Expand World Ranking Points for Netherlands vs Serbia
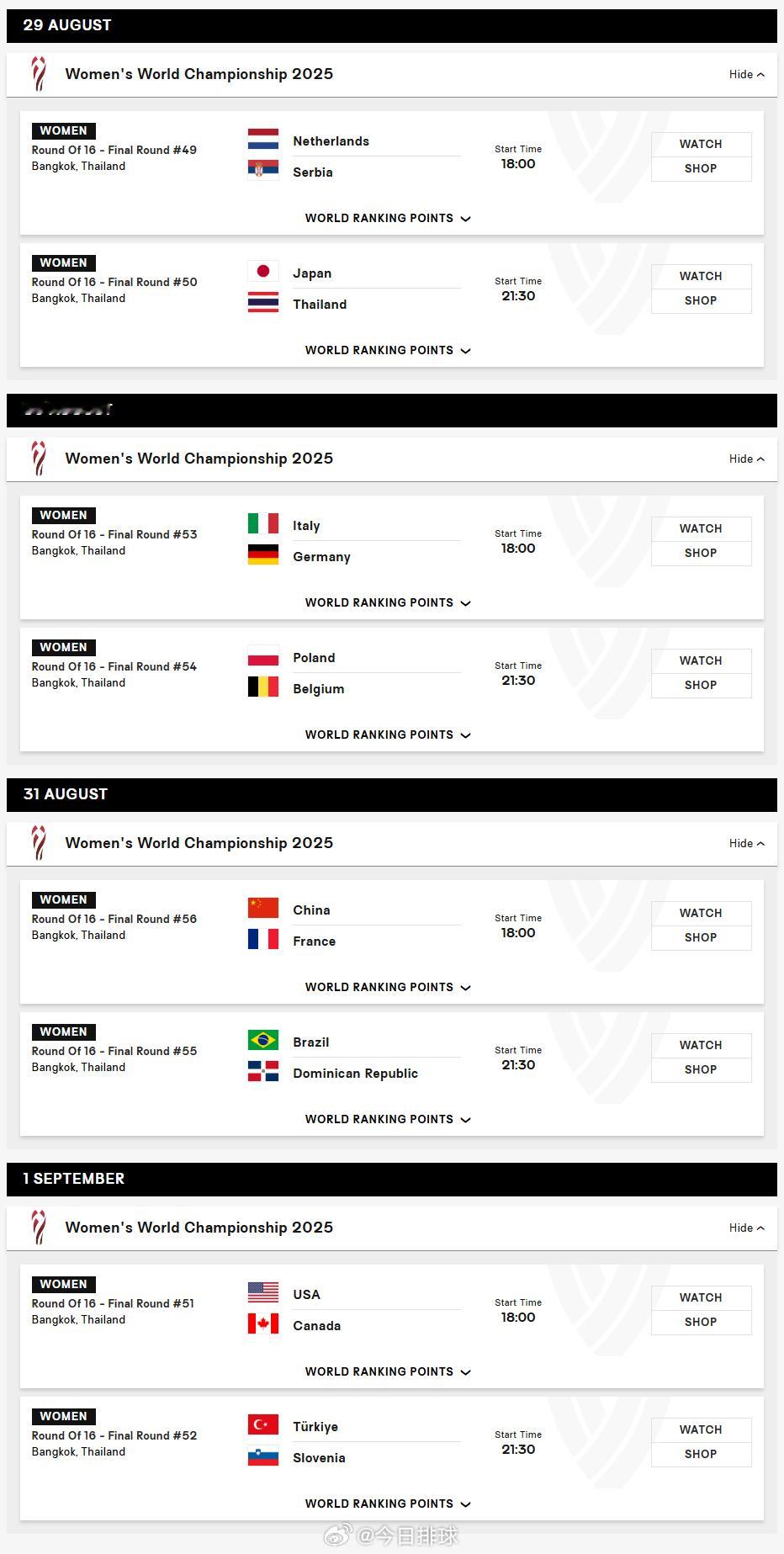 (388, 218)
